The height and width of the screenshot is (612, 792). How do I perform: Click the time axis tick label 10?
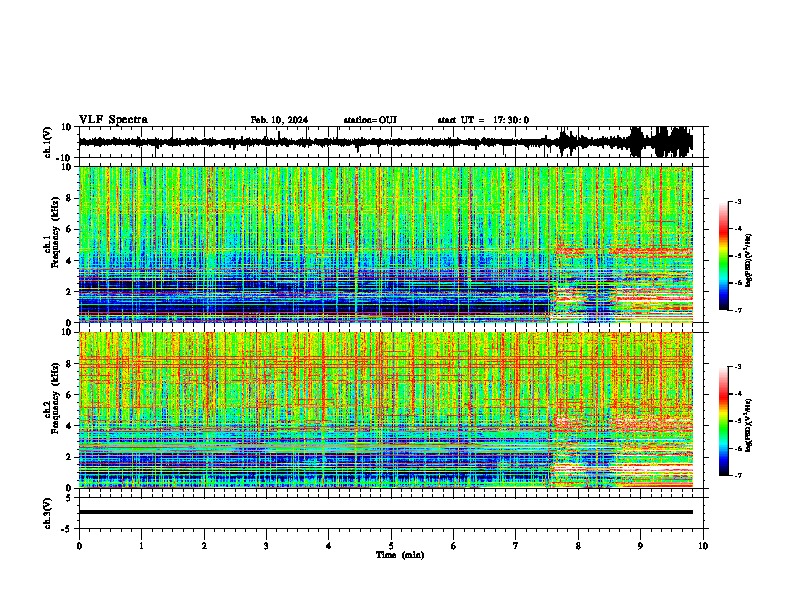tap(703, 546)
